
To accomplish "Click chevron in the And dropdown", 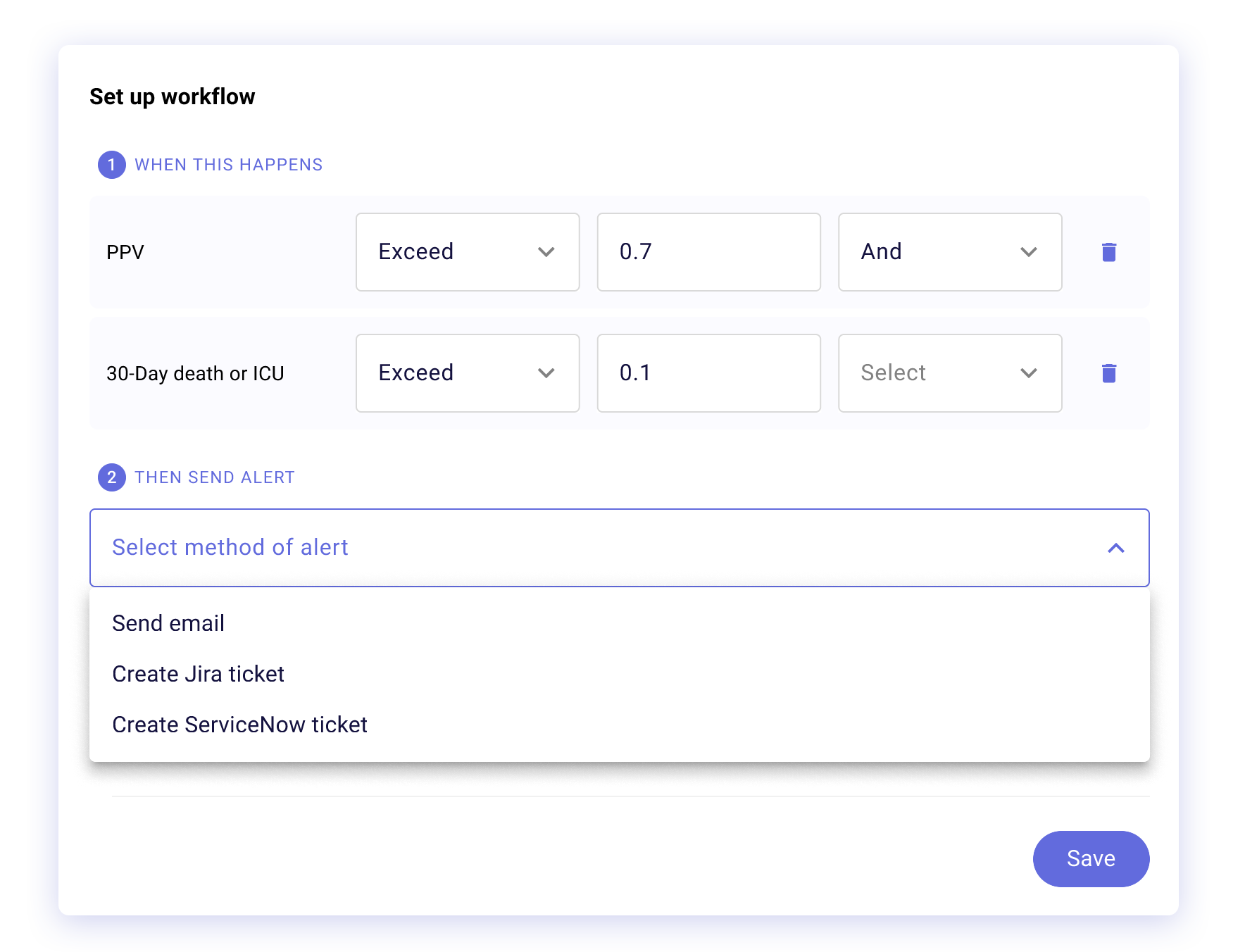I will 1028,252.
